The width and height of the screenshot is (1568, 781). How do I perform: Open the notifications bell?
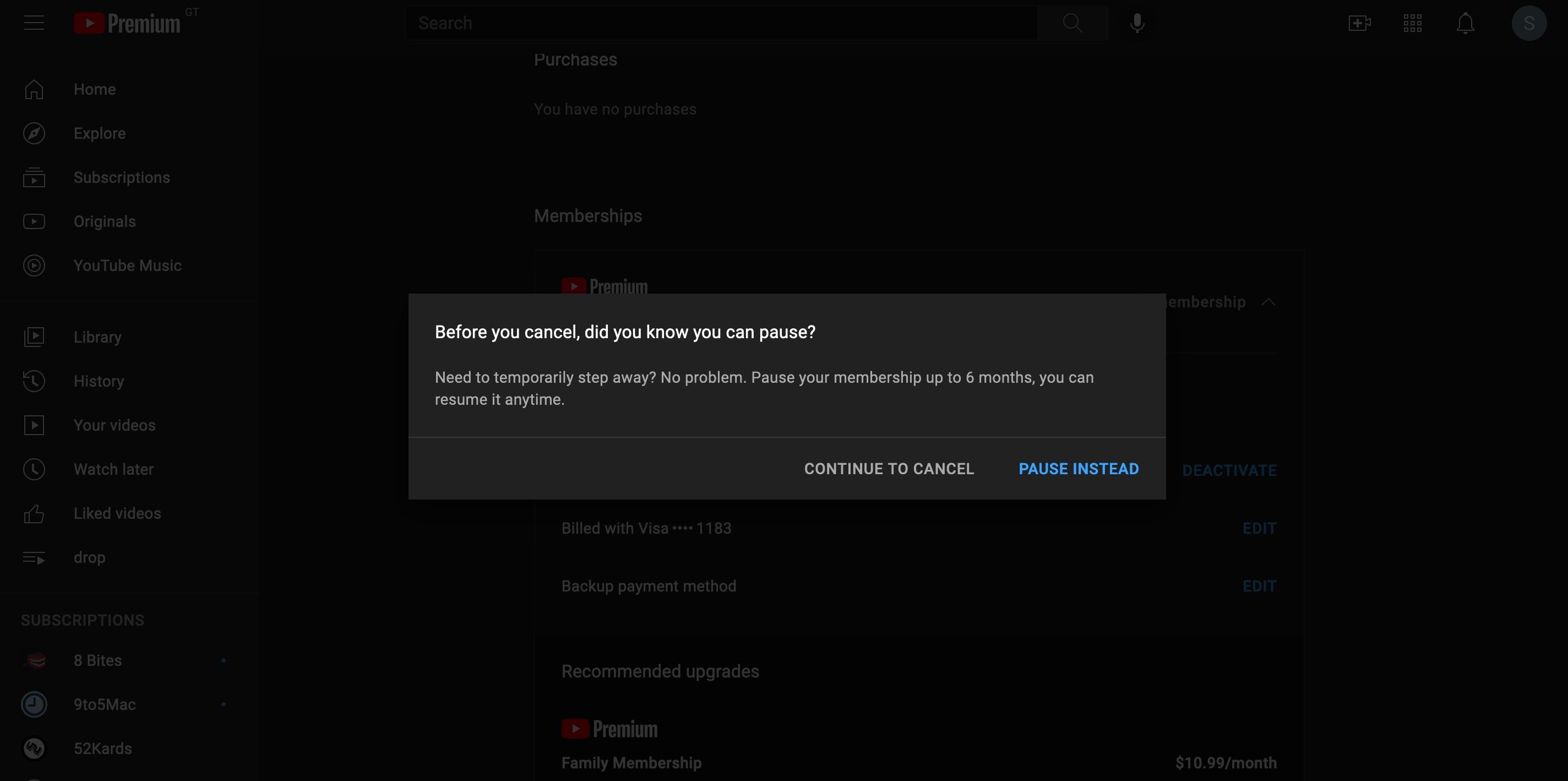(1465, 23)
